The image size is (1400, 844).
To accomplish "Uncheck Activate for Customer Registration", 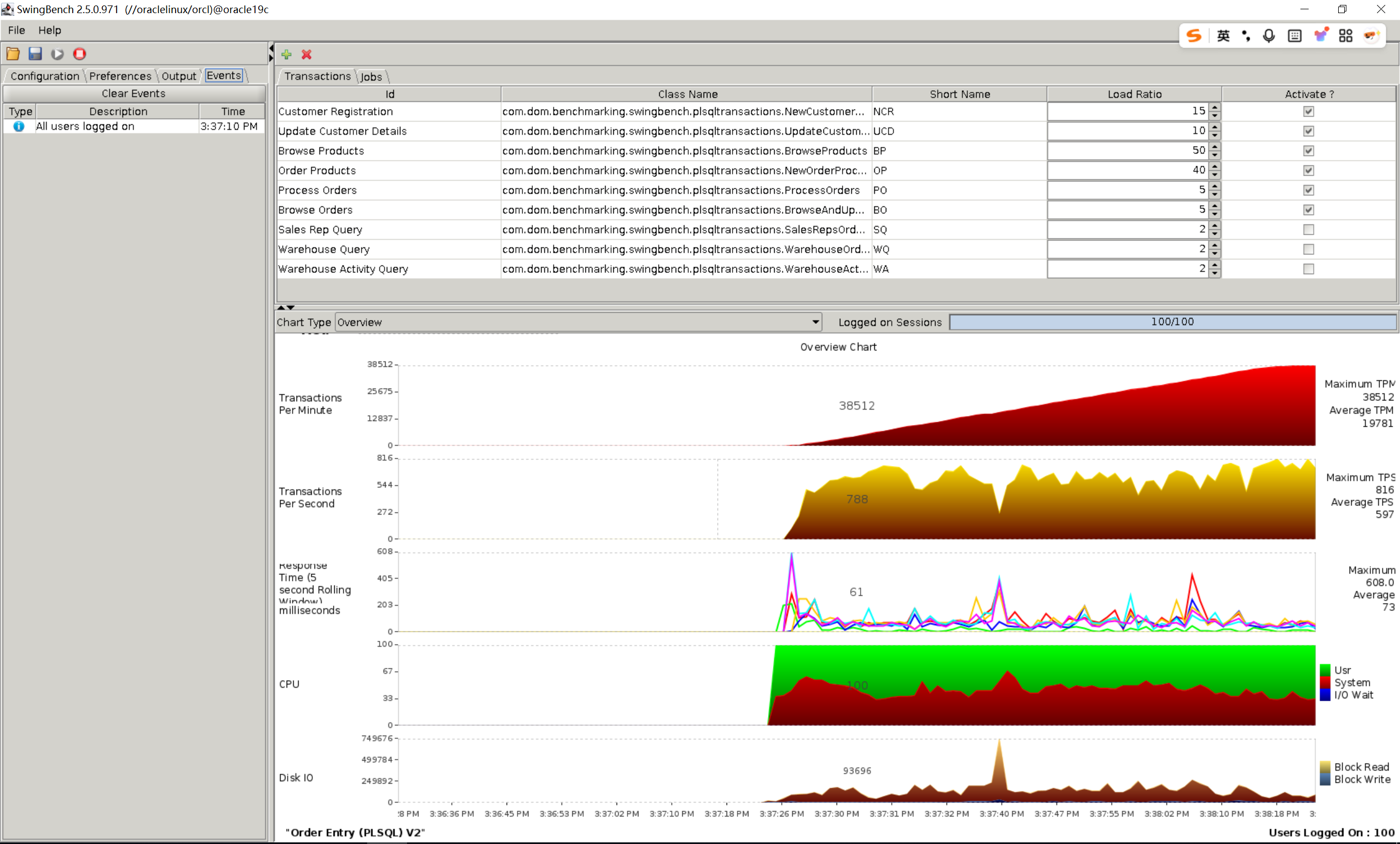I will click(x=1309, y=112).
